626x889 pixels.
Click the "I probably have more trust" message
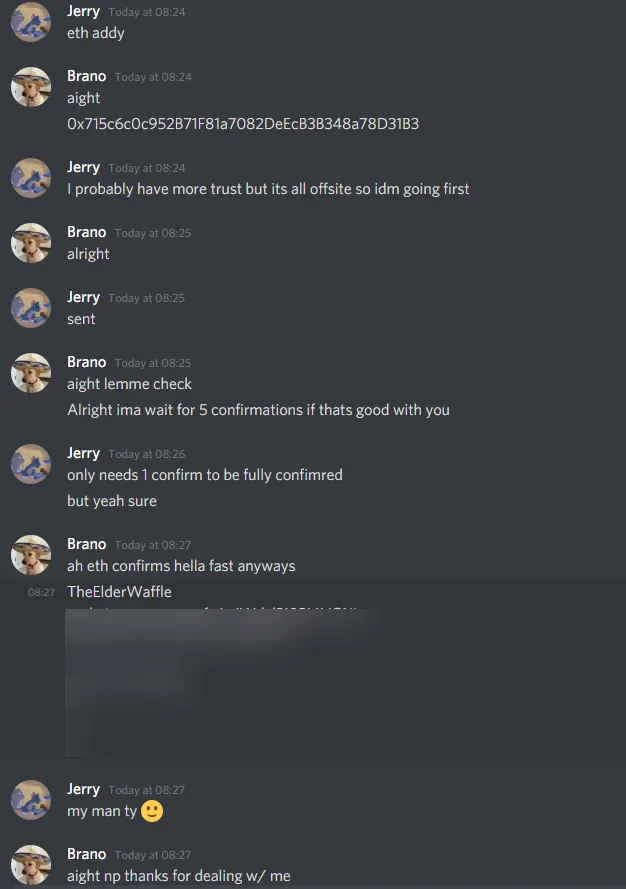click(268, 189)
